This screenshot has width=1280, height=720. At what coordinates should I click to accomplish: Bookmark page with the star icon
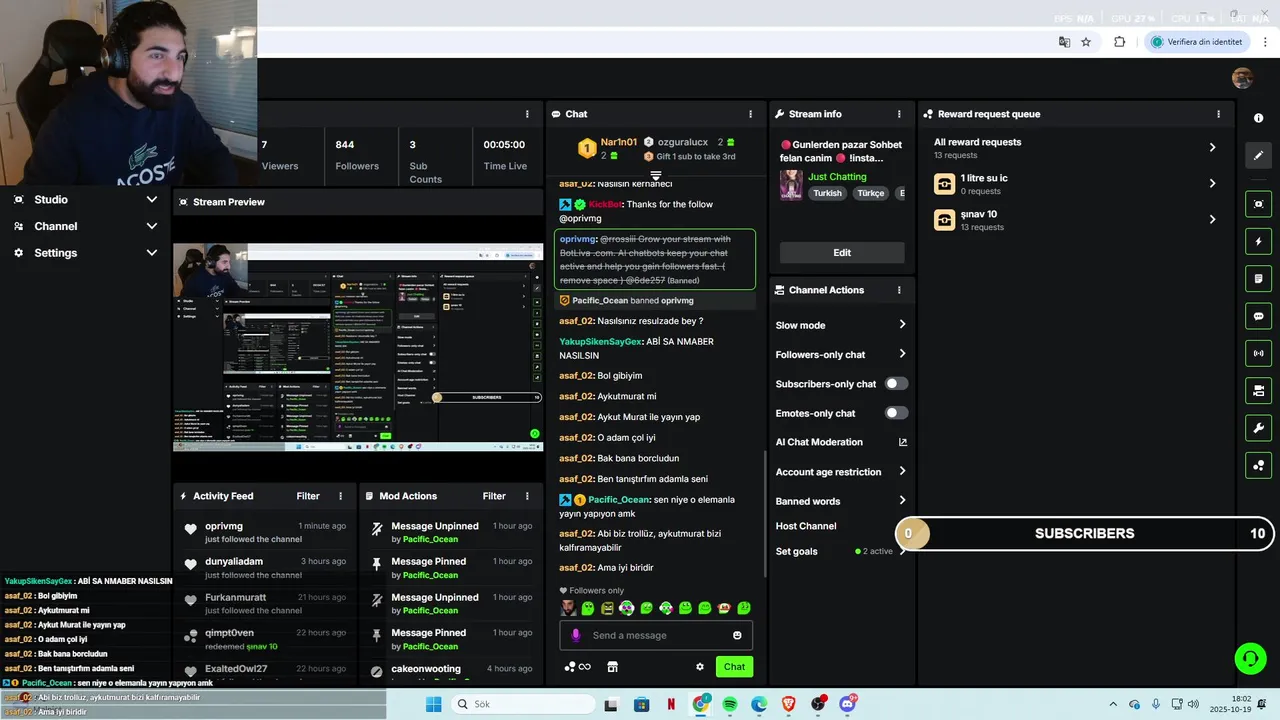tap(1086, 42)
